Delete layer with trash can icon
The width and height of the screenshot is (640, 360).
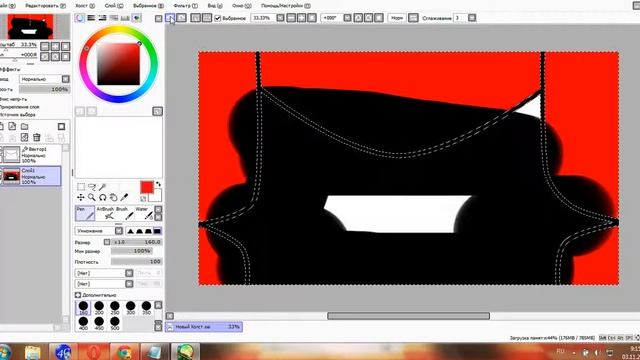37,138
